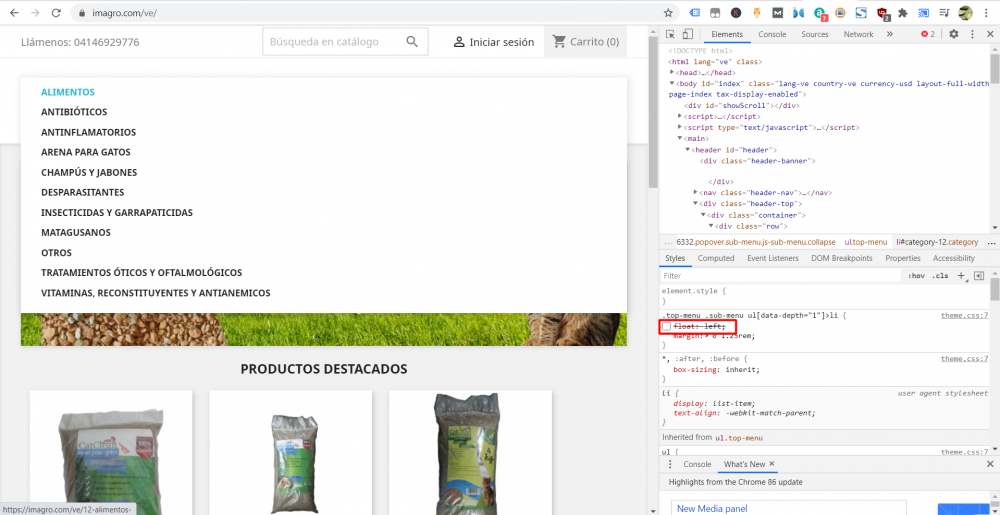Open the DESPARASITANTES category
The image size is (1000, 515).
82,192
